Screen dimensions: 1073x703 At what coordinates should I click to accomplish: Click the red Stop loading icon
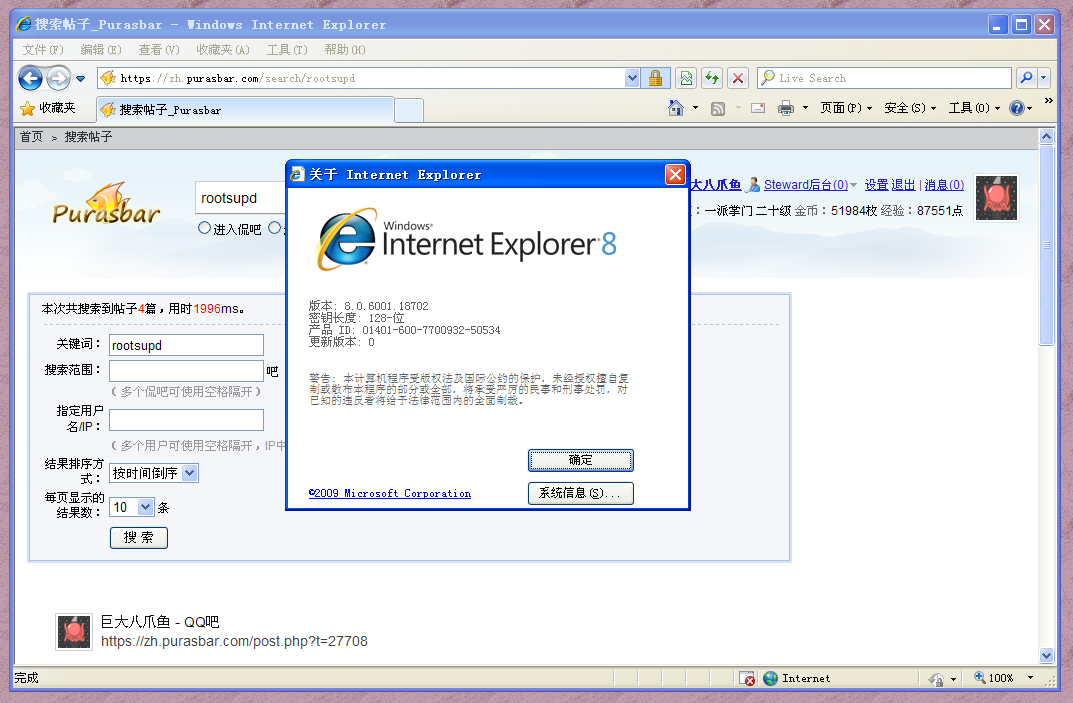[x=738, y=78]
